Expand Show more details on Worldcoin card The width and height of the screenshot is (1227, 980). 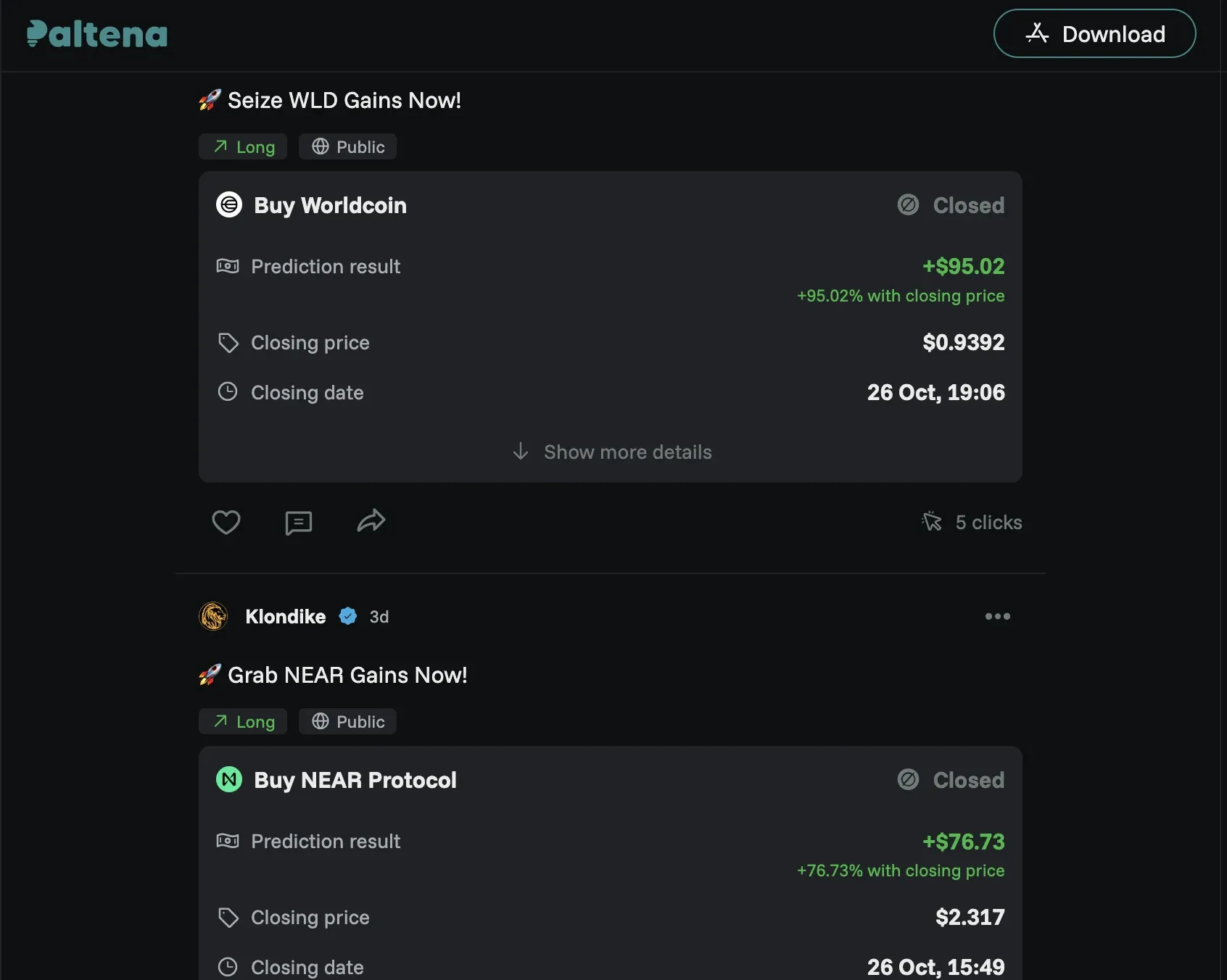pos(611,452)
